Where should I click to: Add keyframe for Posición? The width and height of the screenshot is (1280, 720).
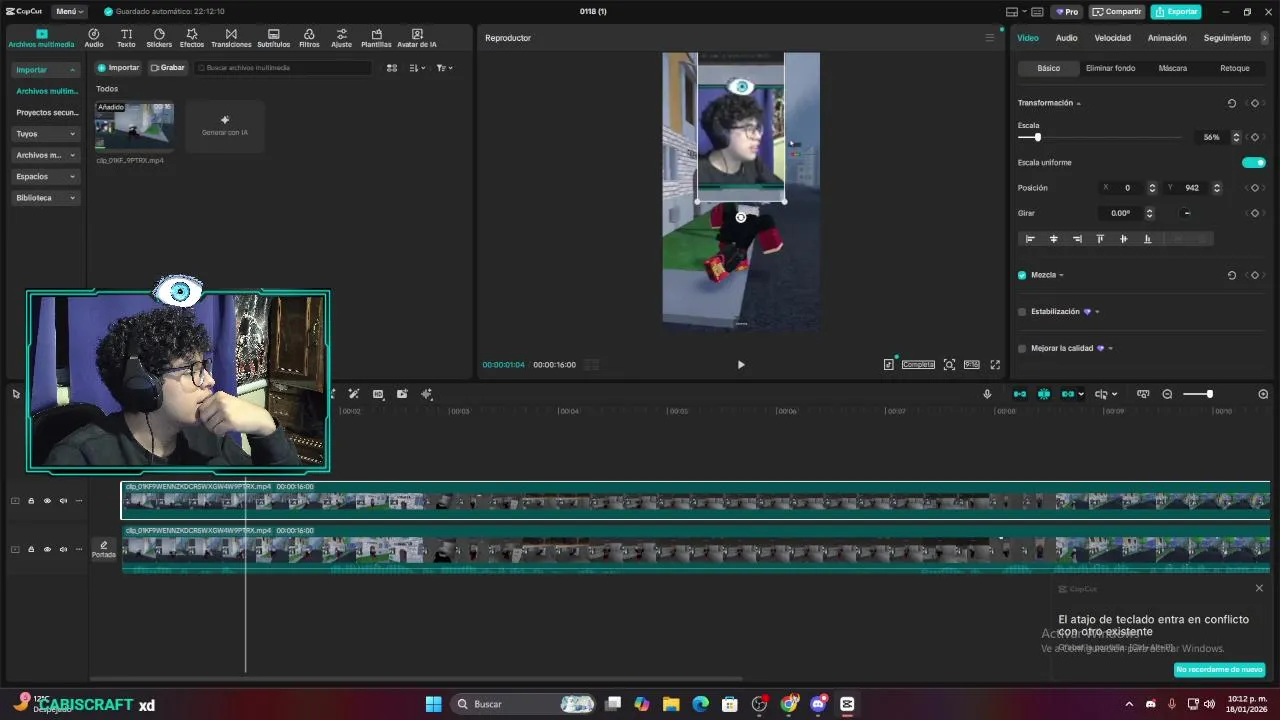1255,188
